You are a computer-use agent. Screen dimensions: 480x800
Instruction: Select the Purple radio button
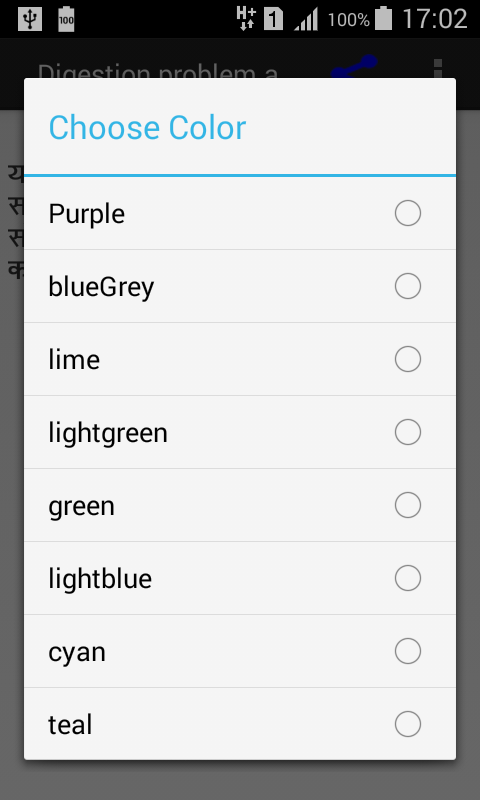[x=408, y=213]
